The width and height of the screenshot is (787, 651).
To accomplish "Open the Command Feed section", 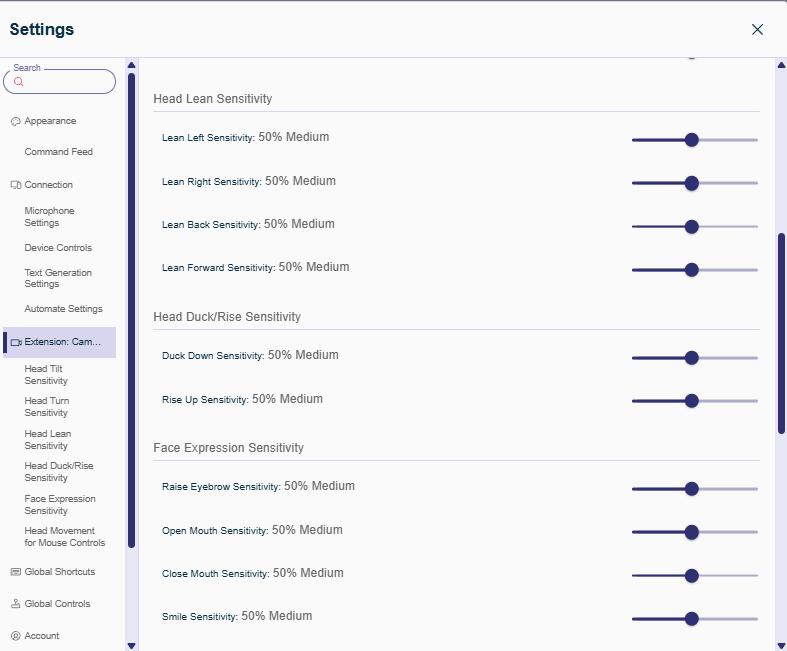I will coord(59,152).
